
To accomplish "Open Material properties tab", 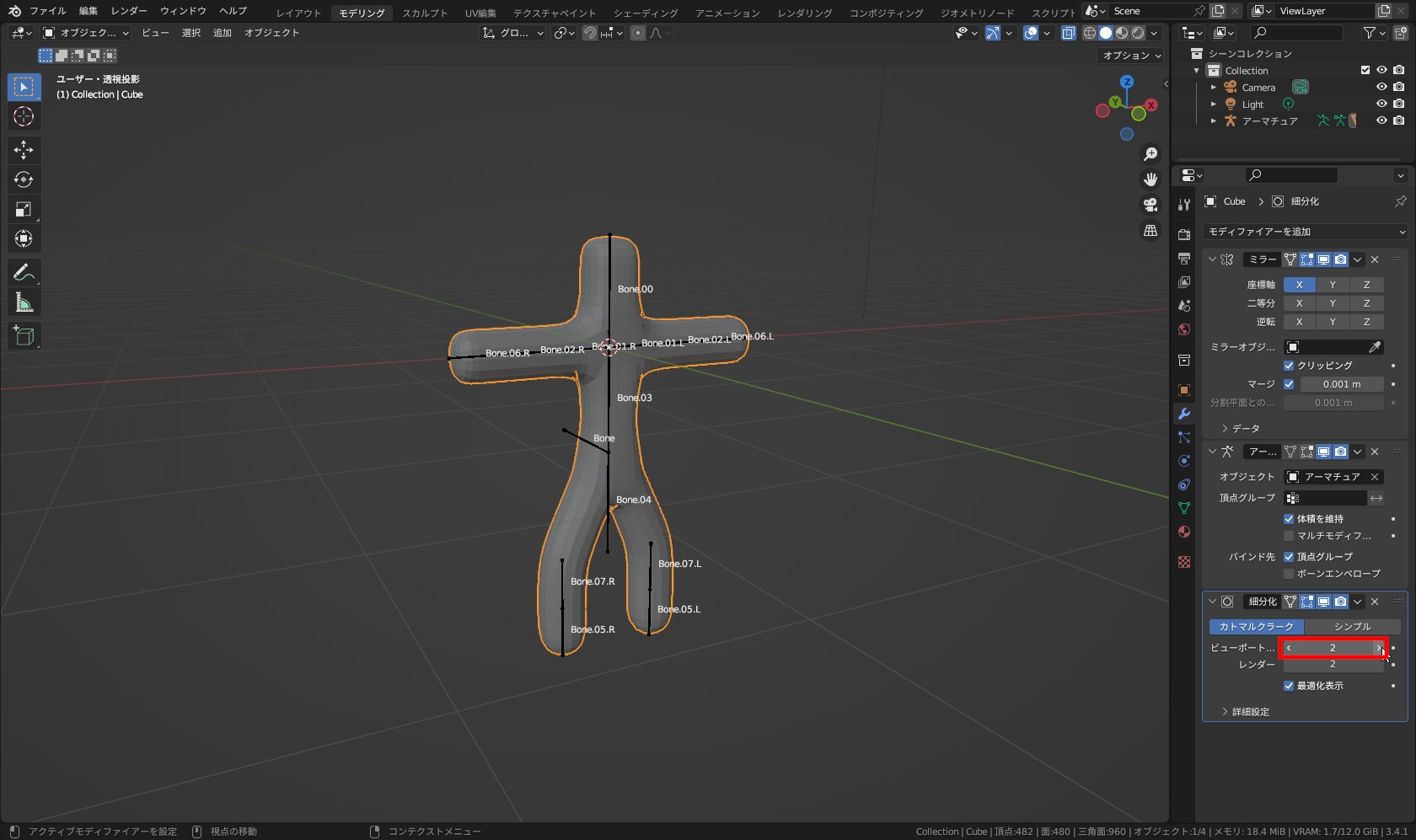I will tap(1184, 532).
